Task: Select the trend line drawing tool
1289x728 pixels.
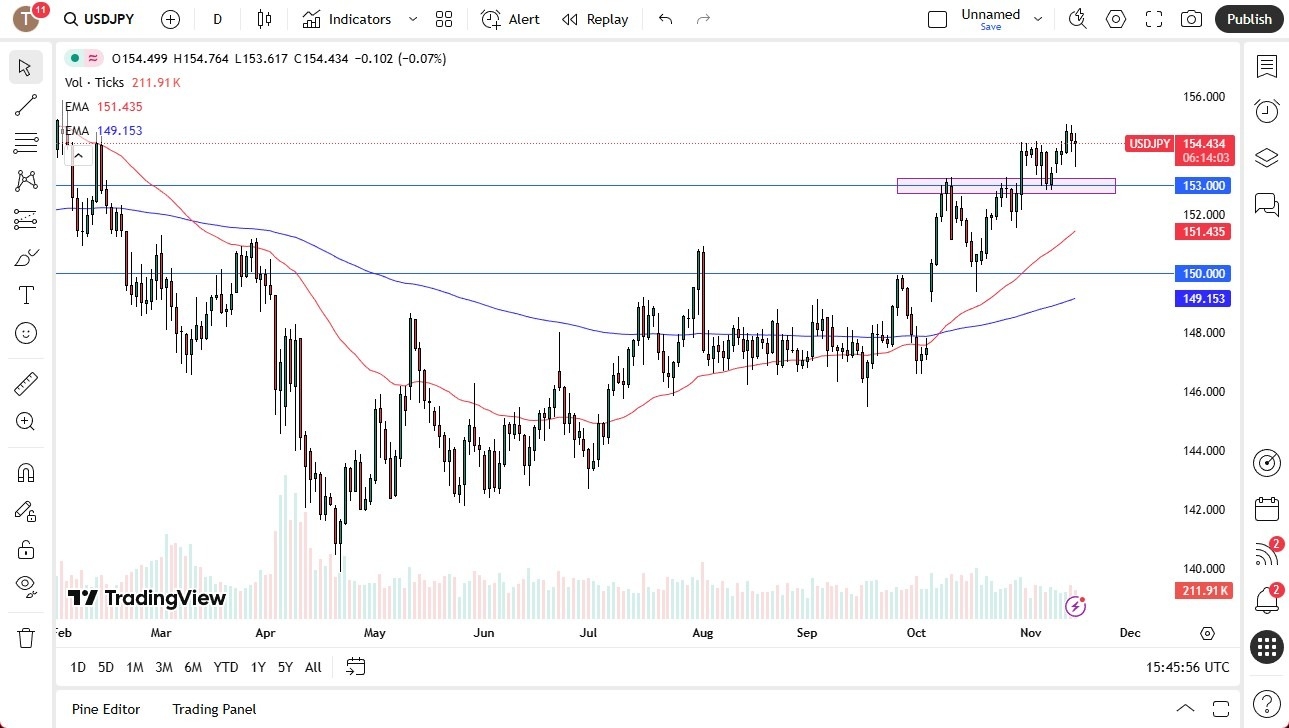Action: (x=25, y=105)
